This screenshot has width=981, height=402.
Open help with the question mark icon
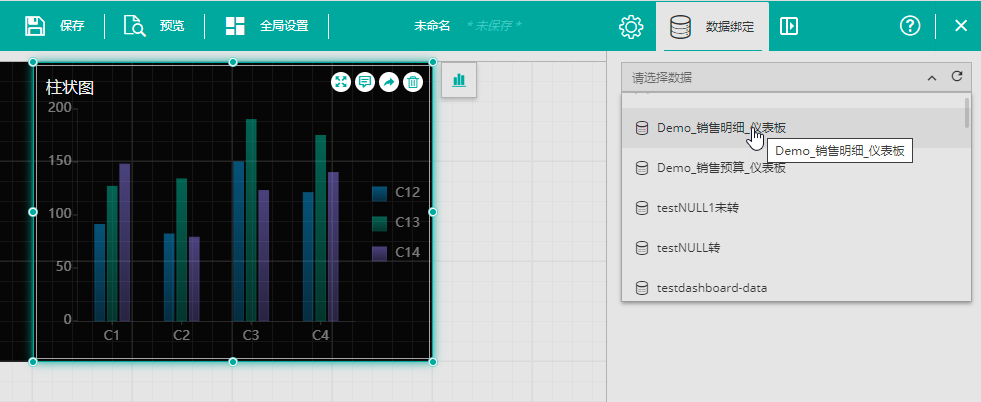coord(910,26)
